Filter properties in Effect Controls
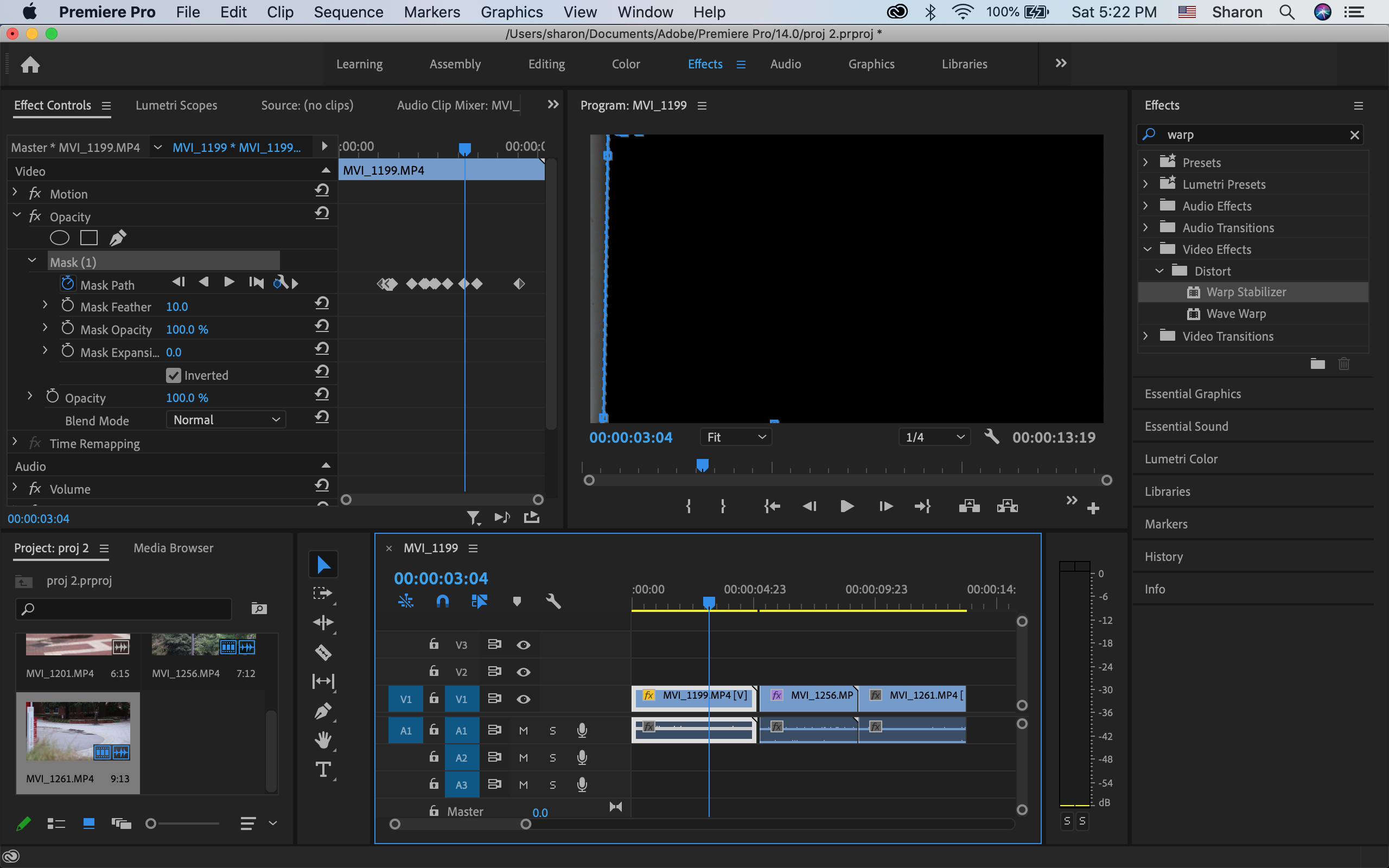This screenshot has height=868, width=1389. coord(474,518)
